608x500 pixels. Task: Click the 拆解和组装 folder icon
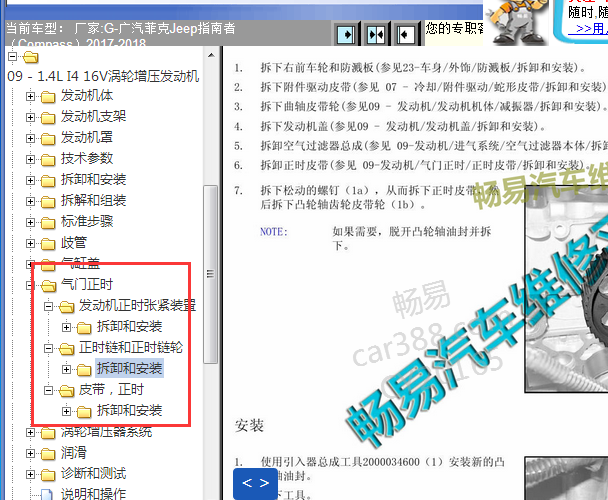pos(48,202)
